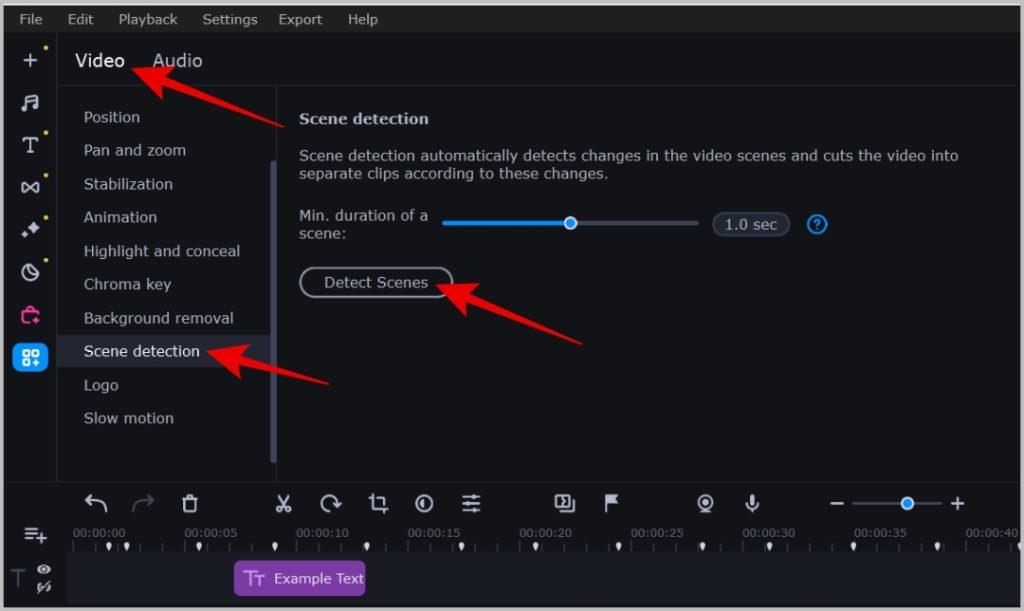
Task: Click the Add track icon
Action: (35, 535)
